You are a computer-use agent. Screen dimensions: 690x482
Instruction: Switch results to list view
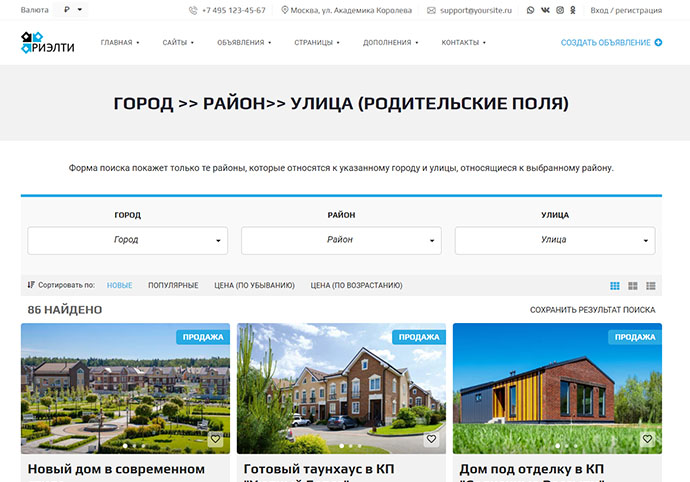coord(650,286)
